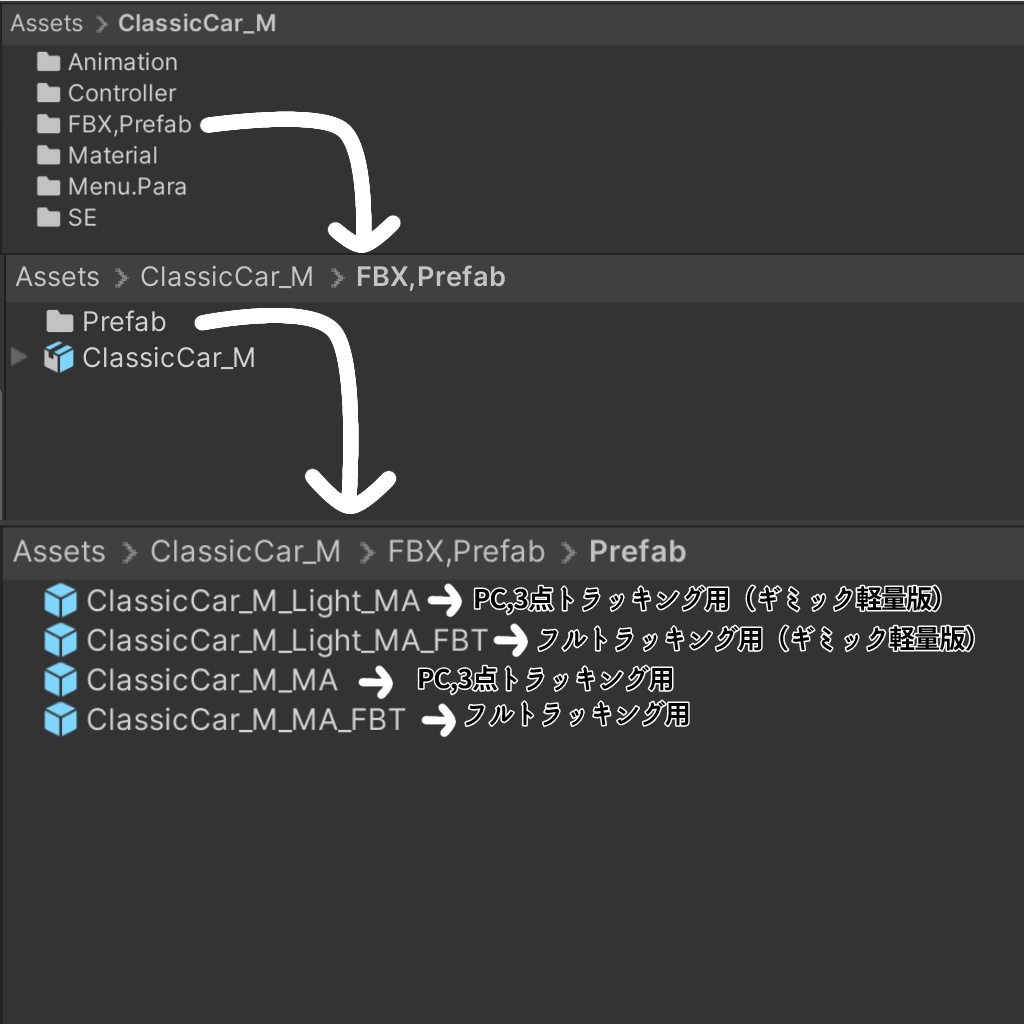Image resolution: width=1024 pixels, height=1024 pixels.
Task: Click the bold Prefab breadcrumb label
Action: click(x=637, y=551)
